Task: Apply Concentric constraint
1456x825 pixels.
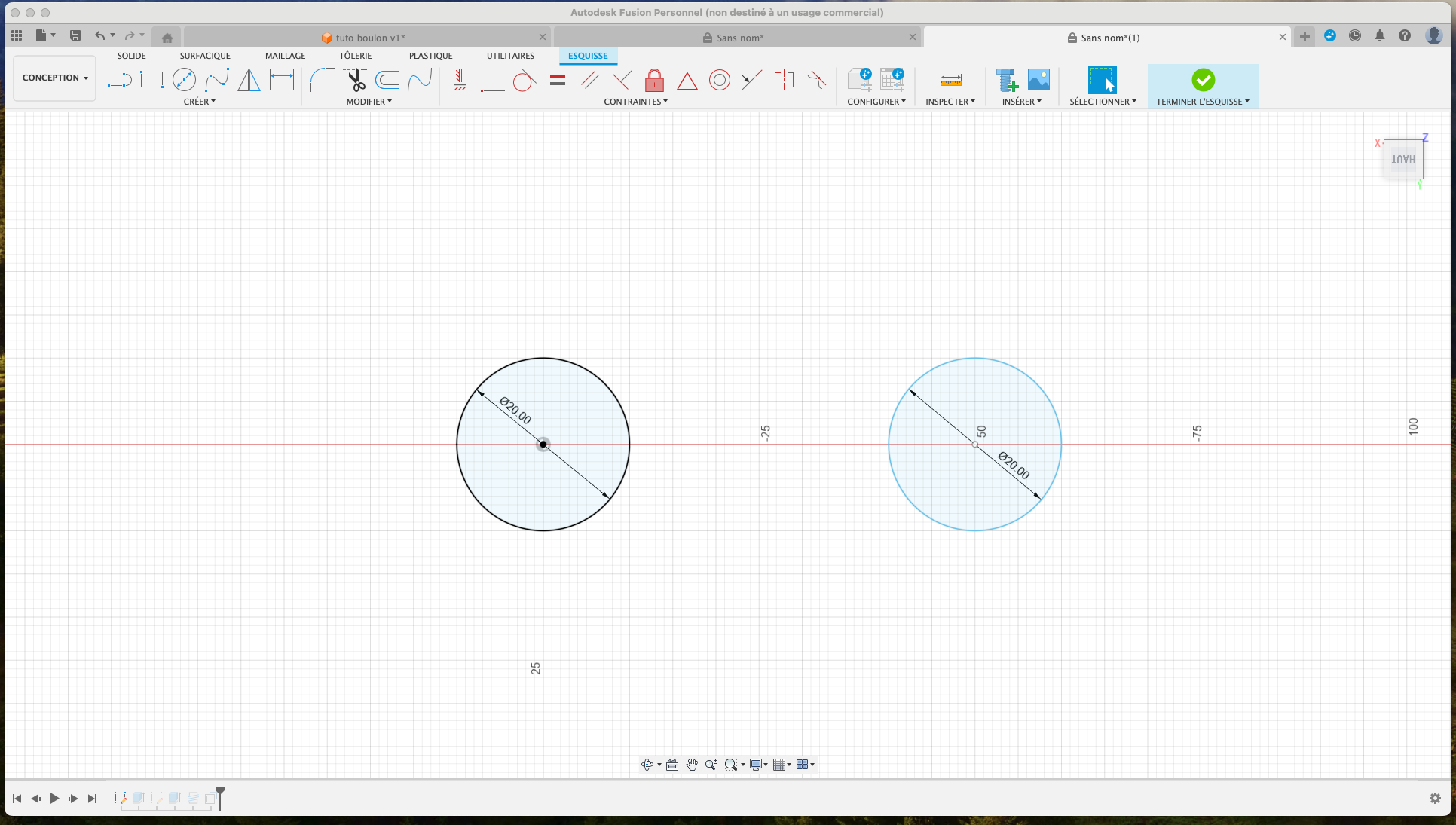Action: tap(720, 80)
